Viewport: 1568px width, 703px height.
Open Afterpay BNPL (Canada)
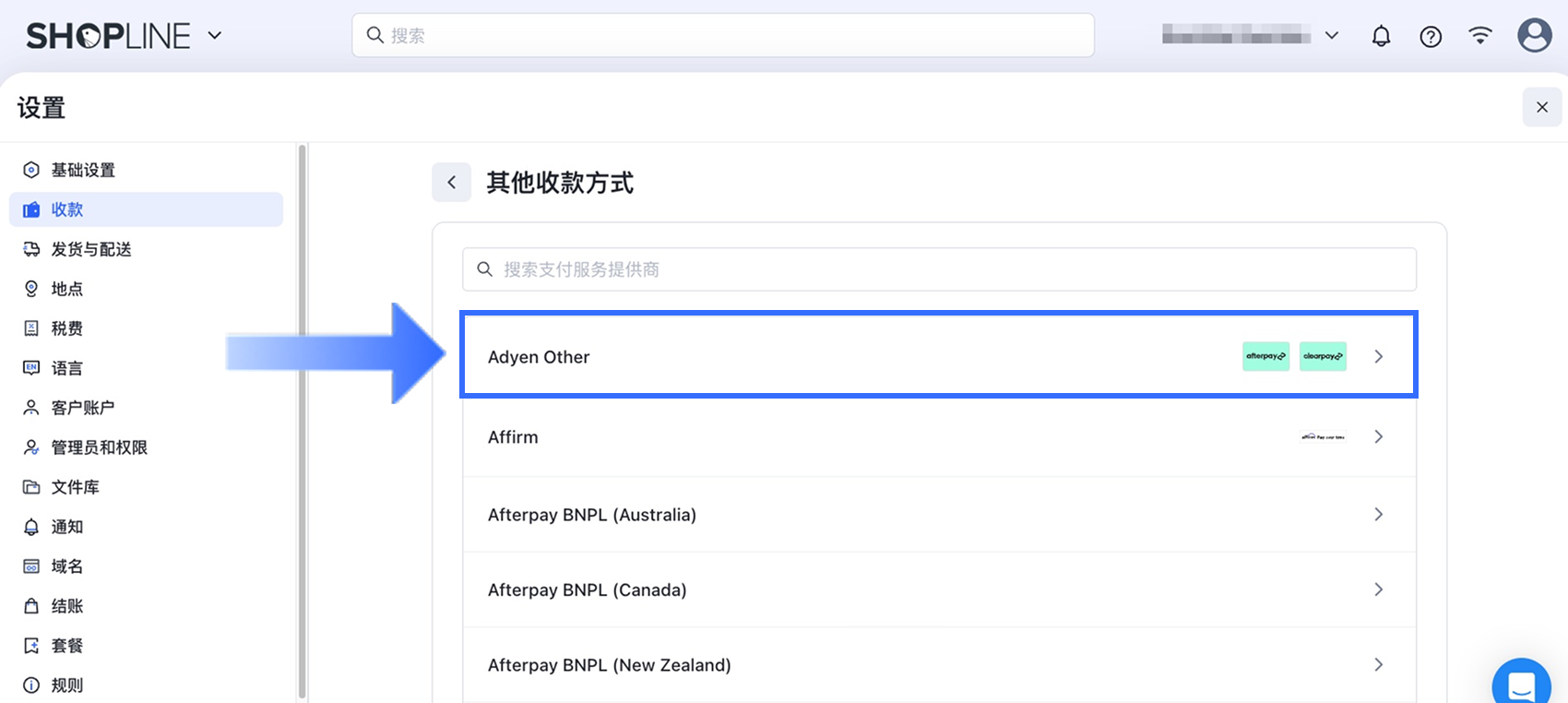pyautogui.click(x=939, y=590)
